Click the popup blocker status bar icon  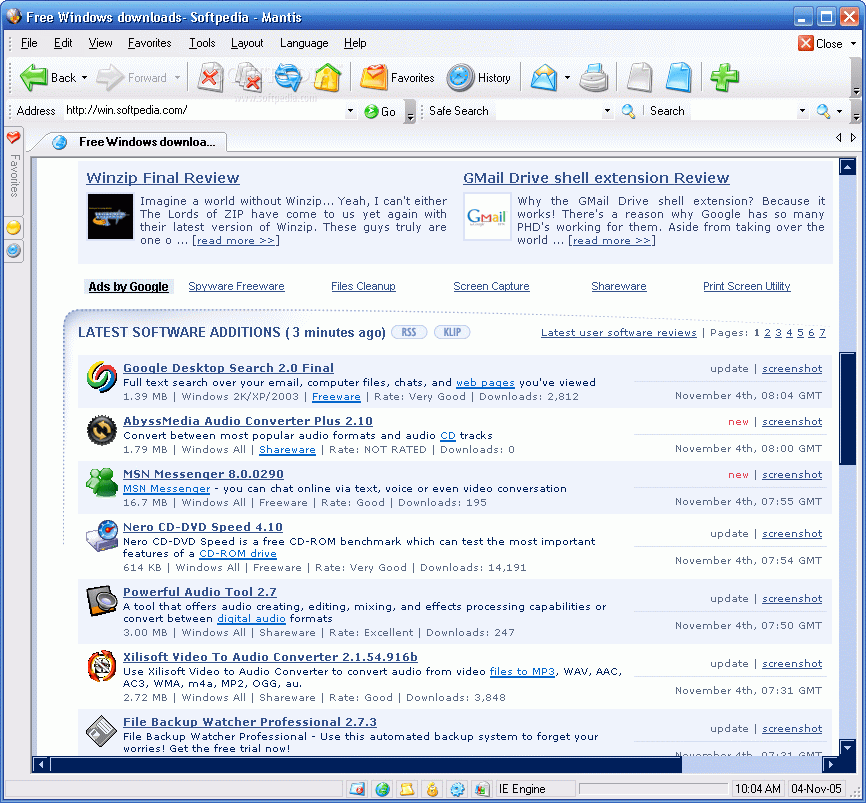[x=357, y=789]
